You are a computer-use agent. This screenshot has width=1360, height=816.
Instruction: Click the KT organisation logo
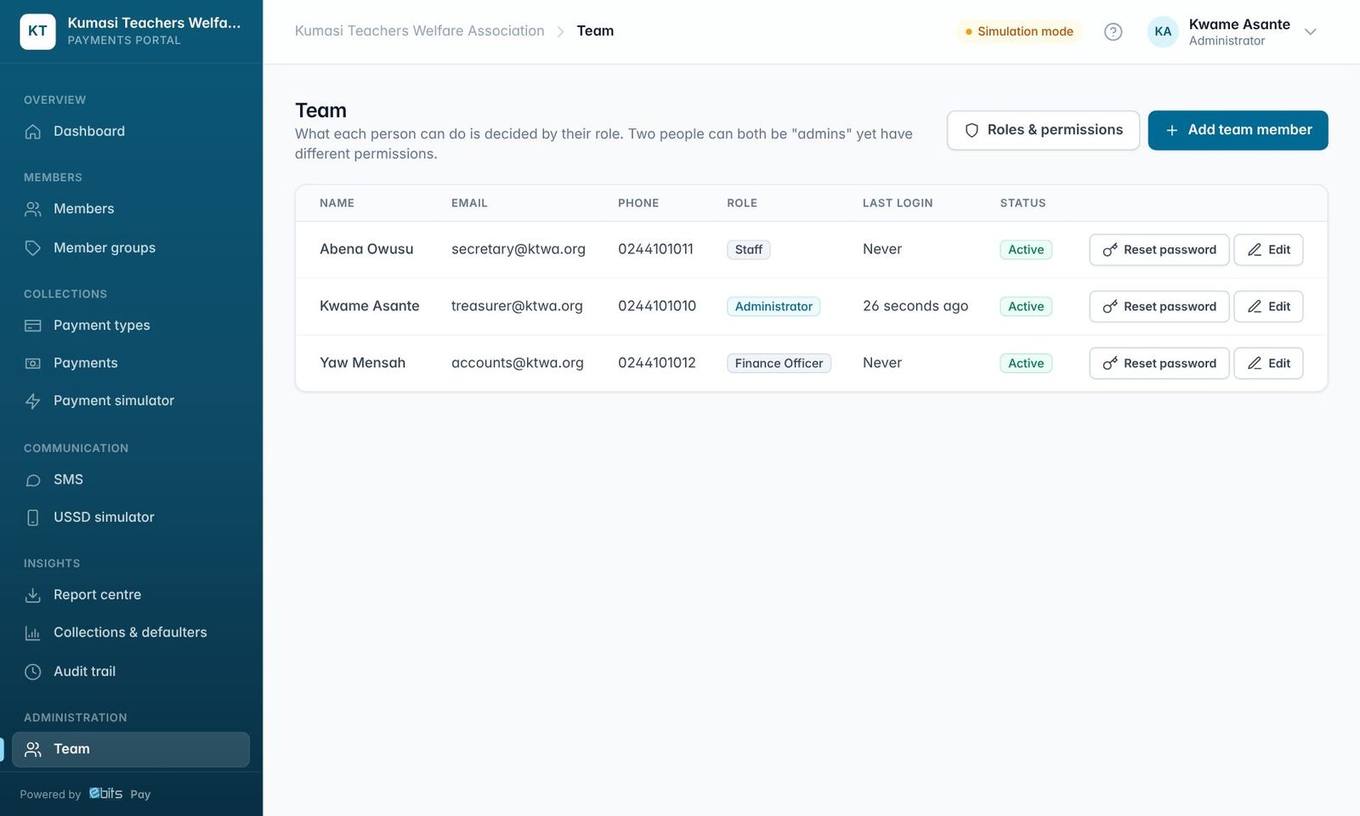[x=38, y=31]
